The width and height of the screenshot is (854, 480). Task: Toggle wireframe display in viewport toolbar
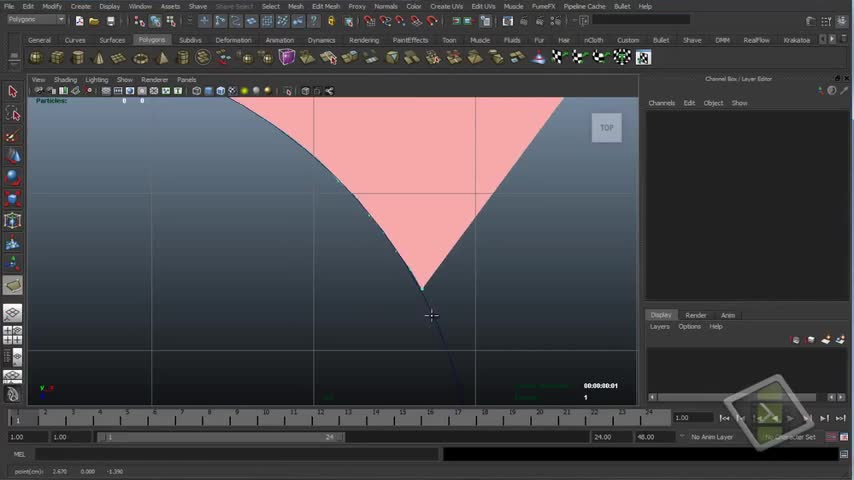[x=197, y=91]
